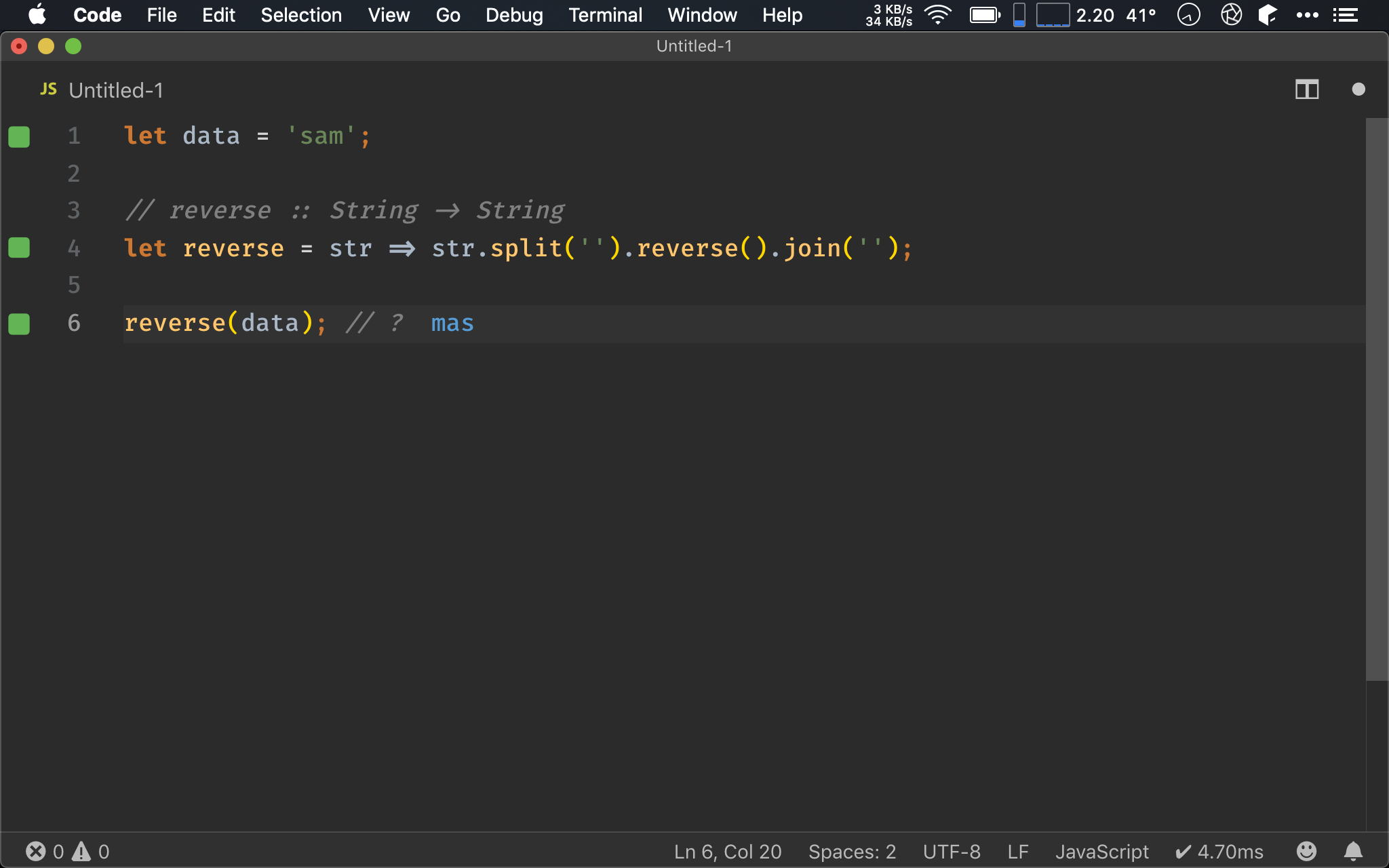The image size is (1389, 868).
Task: Click line number 2 in the gutter
Action: point(74,174)
